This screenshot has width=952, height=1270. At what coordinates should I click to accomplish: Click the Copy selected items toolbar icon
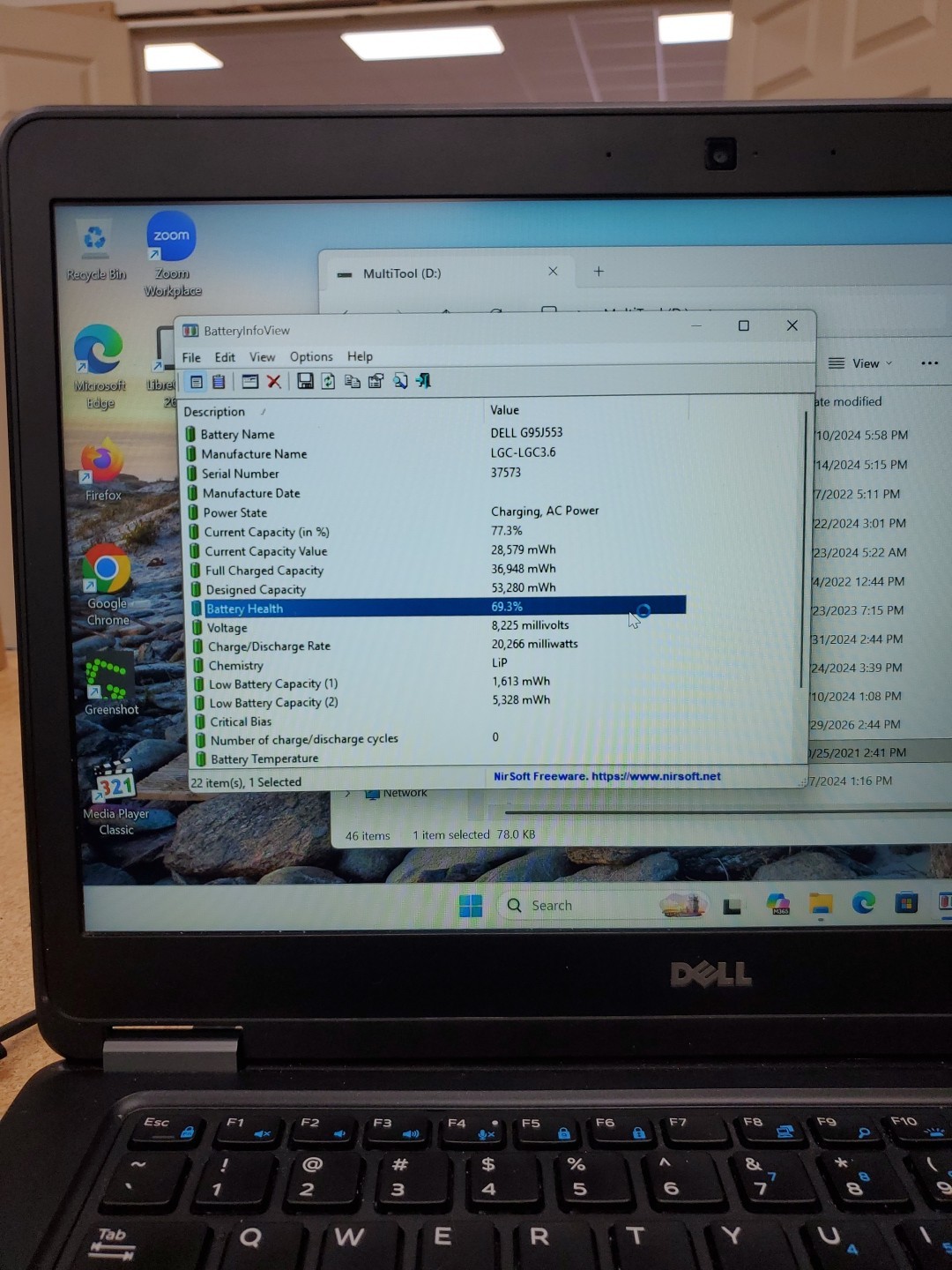[x=352, y=381]
